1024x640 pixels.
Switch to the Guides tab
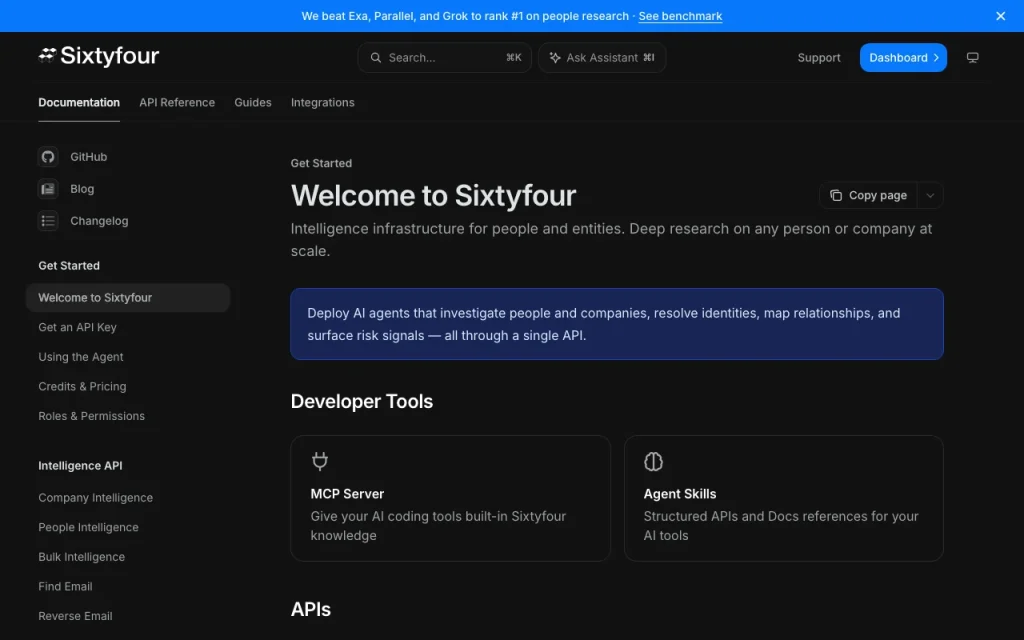pos(253,103)
